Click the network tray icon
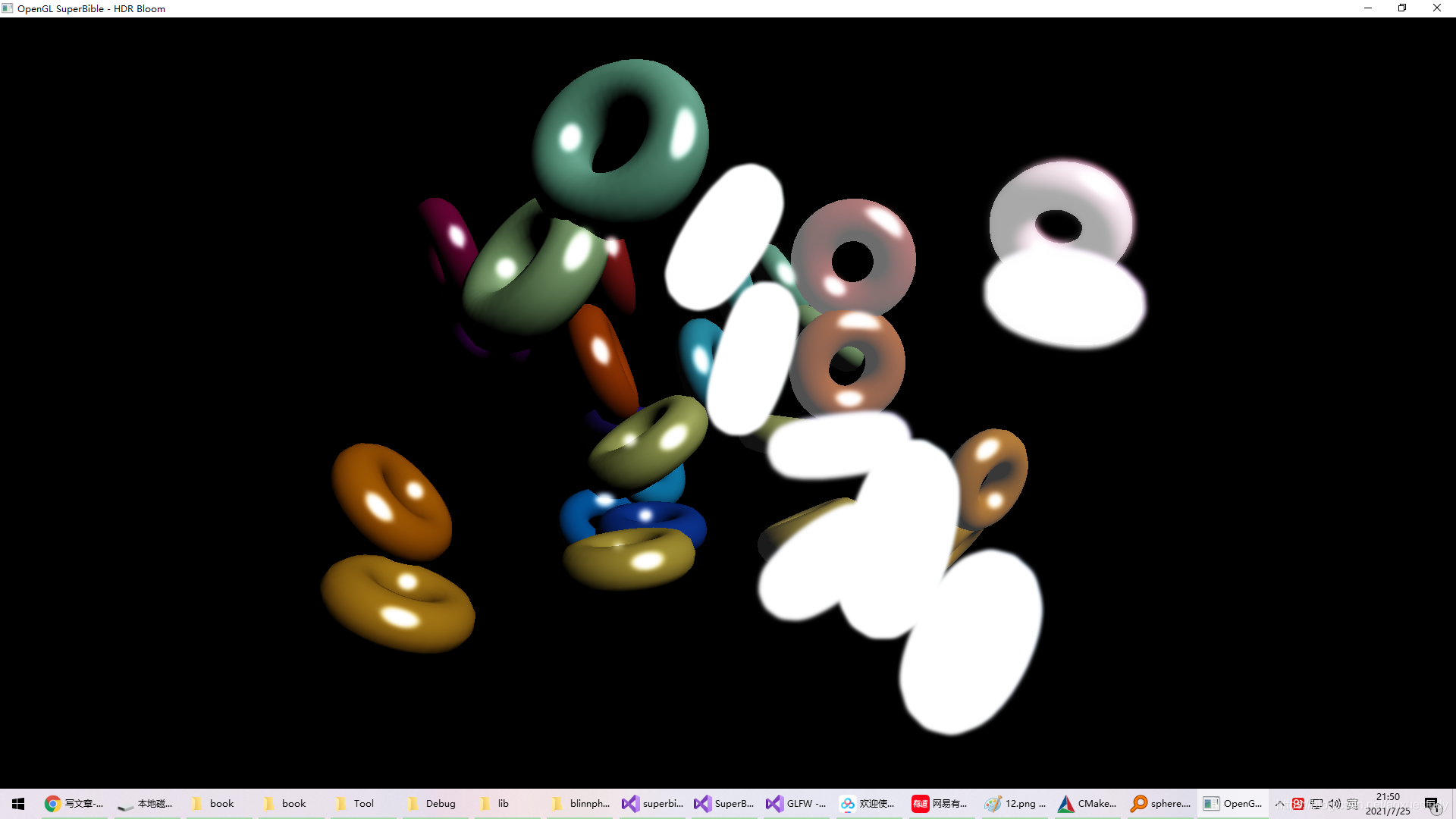Image resolution: width=1456 pixels, height=819 pixels. 1316,804
